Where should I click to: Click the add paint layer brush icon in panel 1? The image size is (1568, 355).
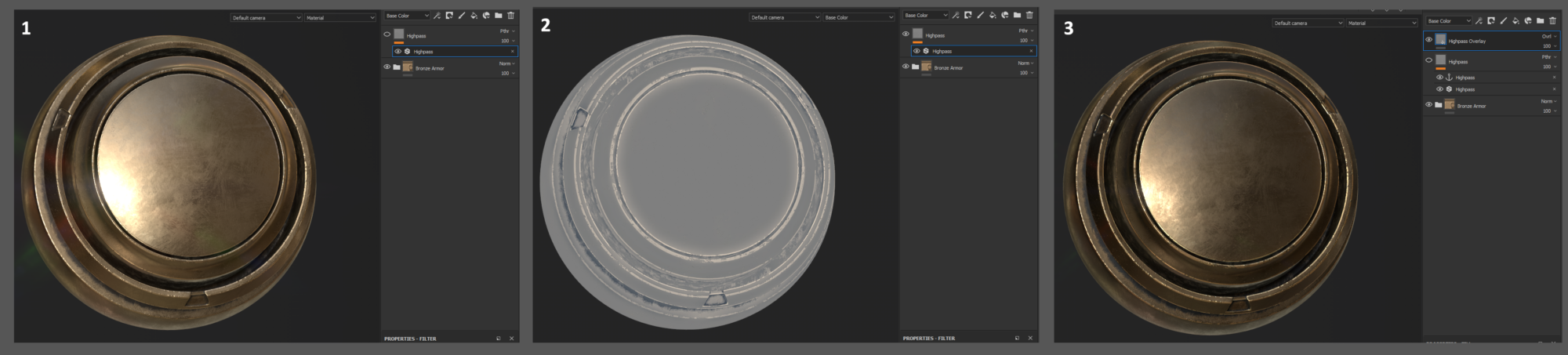(462, 16)
